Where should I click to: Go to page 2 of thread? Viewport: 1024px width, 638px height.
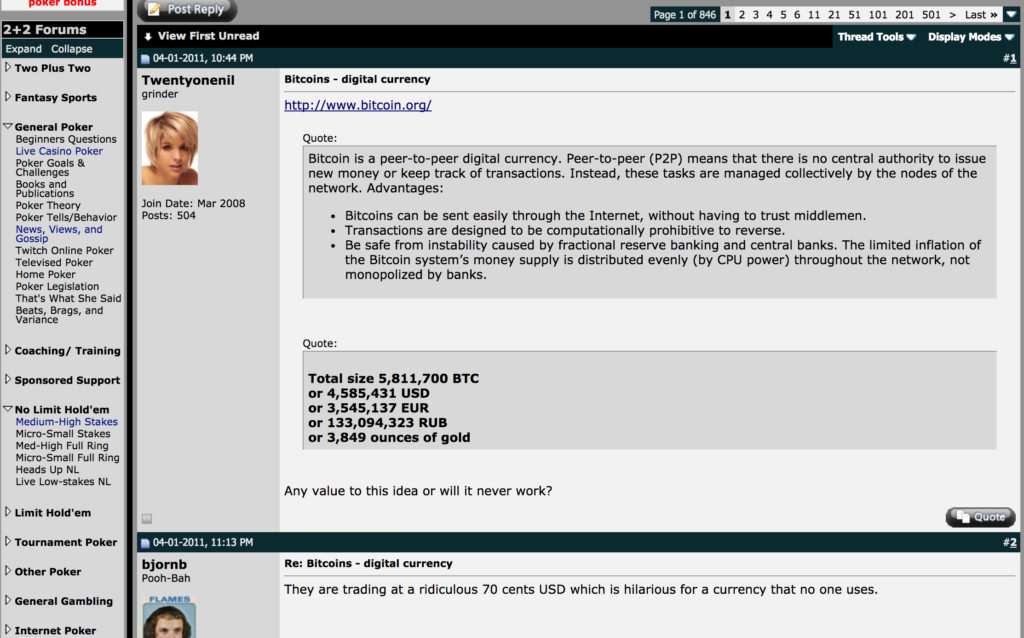pos(741,14)
